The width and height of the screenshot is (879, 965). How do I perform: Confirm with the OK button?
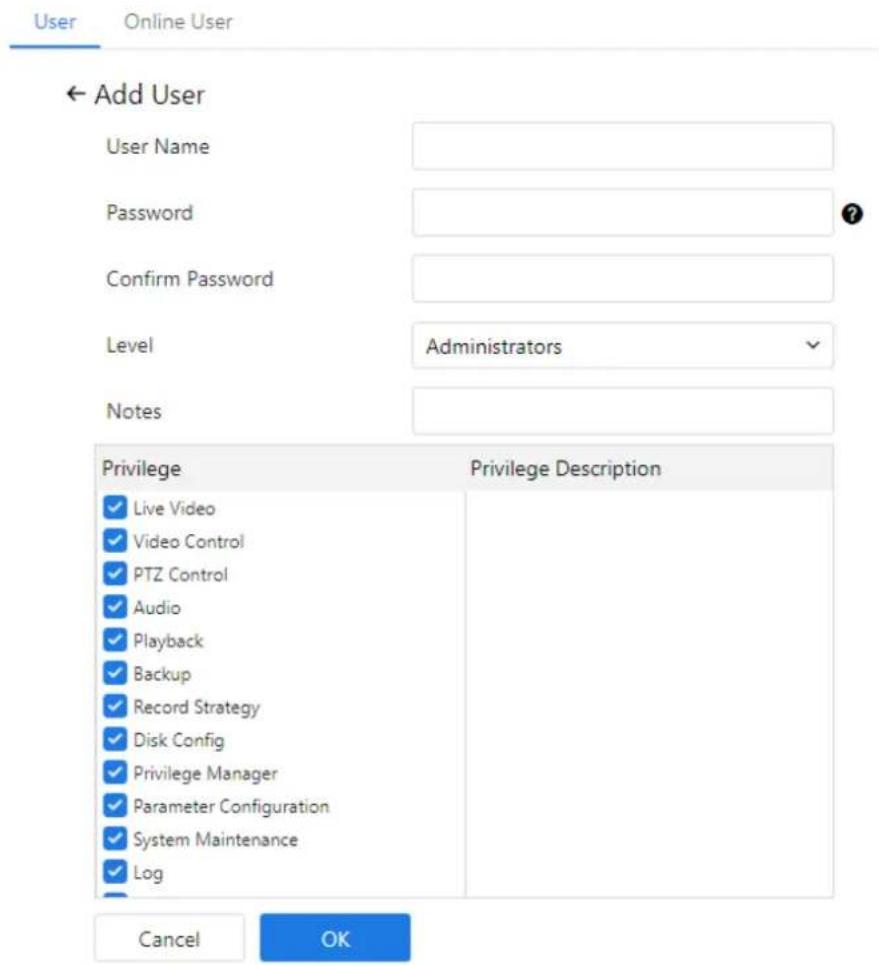point(335,938)
